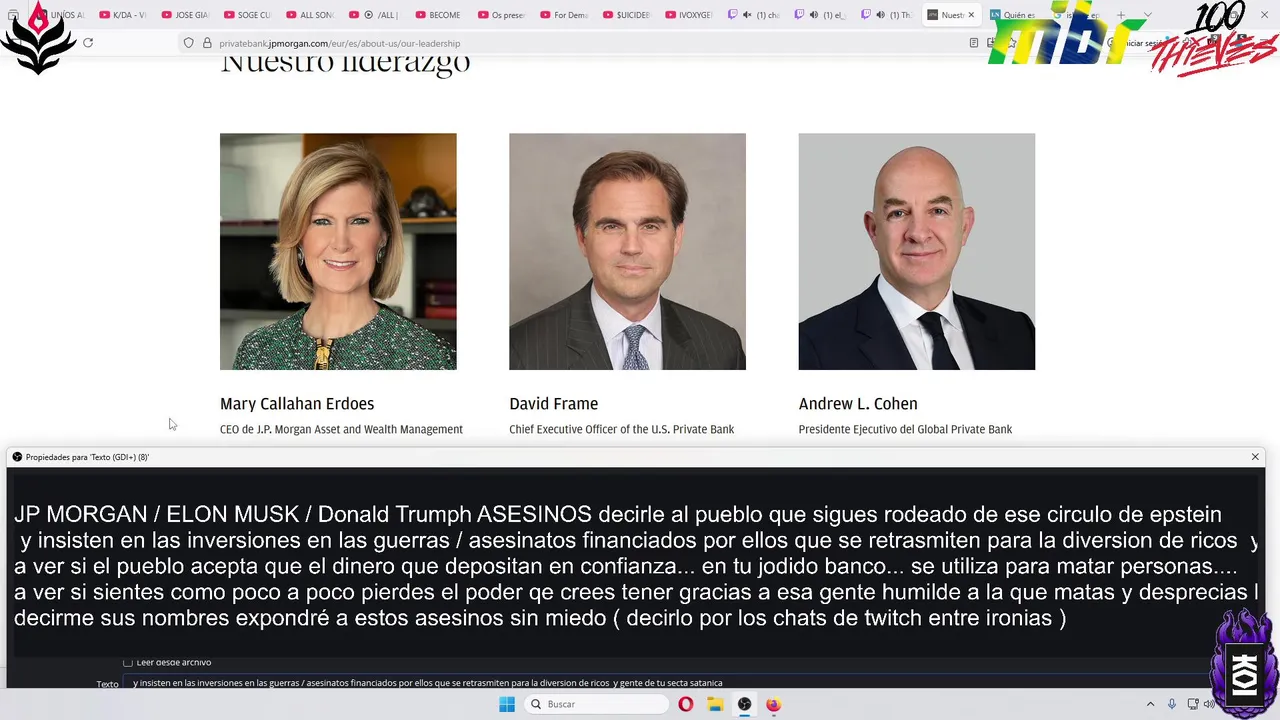1280x720 pixels.
Task: Click 'Presidente Ejecutivo del Global Private Bank' text
Action: pyautogui.click(x=905, y=429)
